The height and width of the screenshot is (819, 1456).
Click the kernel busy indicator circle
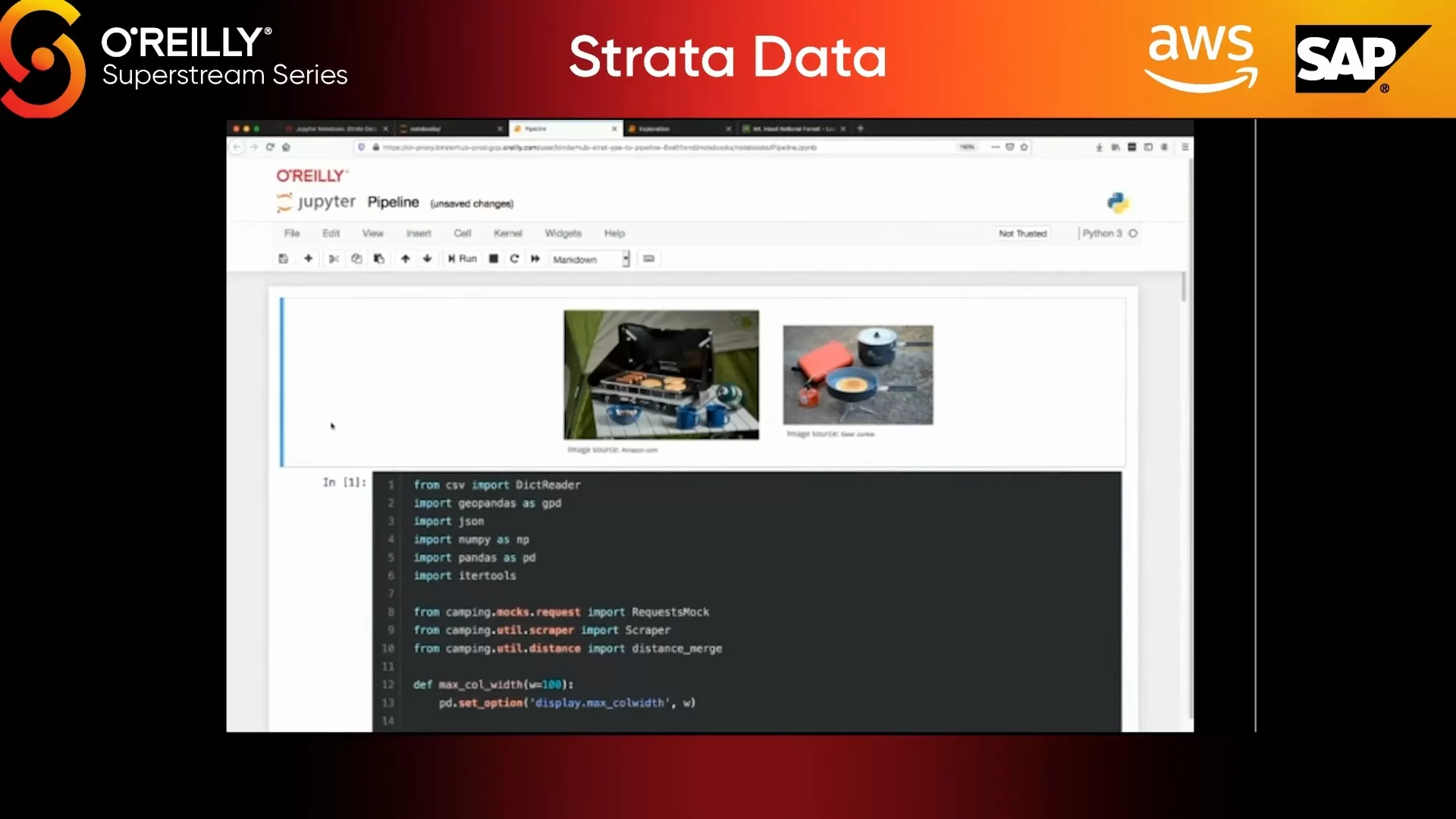[x=1132, y=234]
